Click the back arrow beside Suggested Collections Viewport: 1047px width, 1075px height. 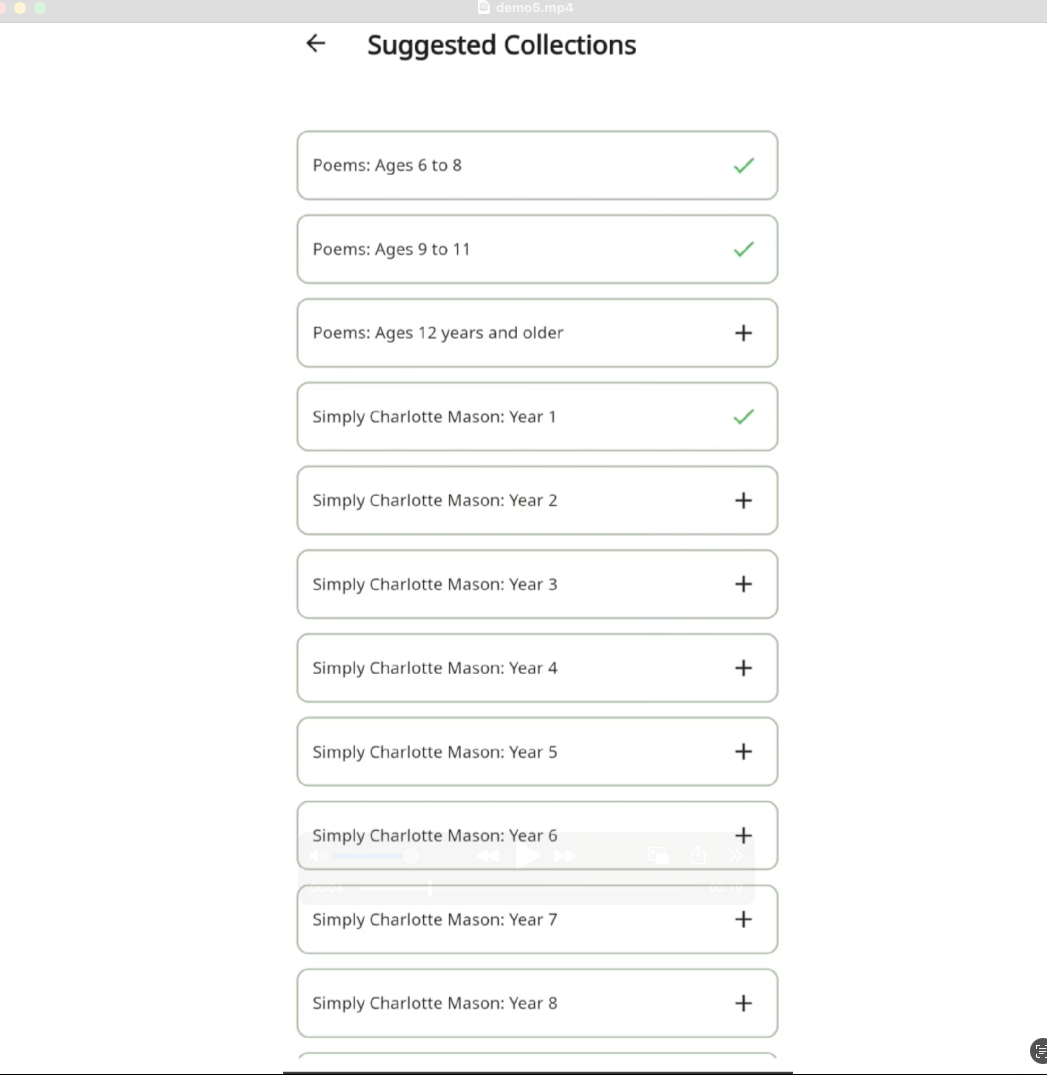(316, 43)
